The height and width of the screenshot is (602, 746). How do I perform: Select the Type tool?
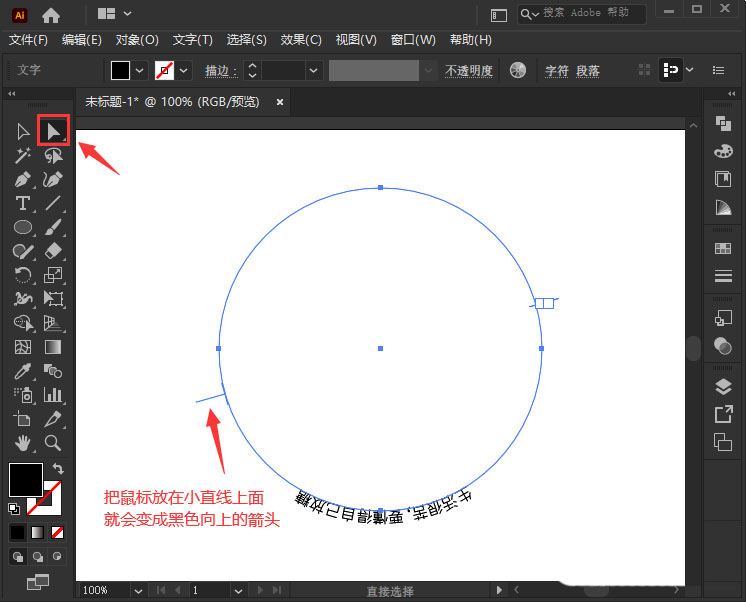[x=22, y=203]
